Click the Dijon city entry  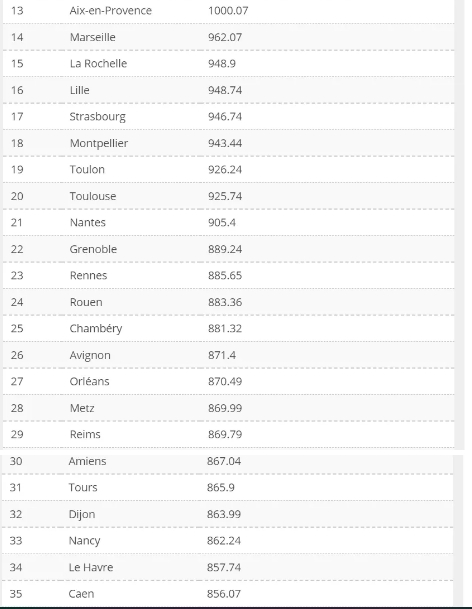point(82,514)
